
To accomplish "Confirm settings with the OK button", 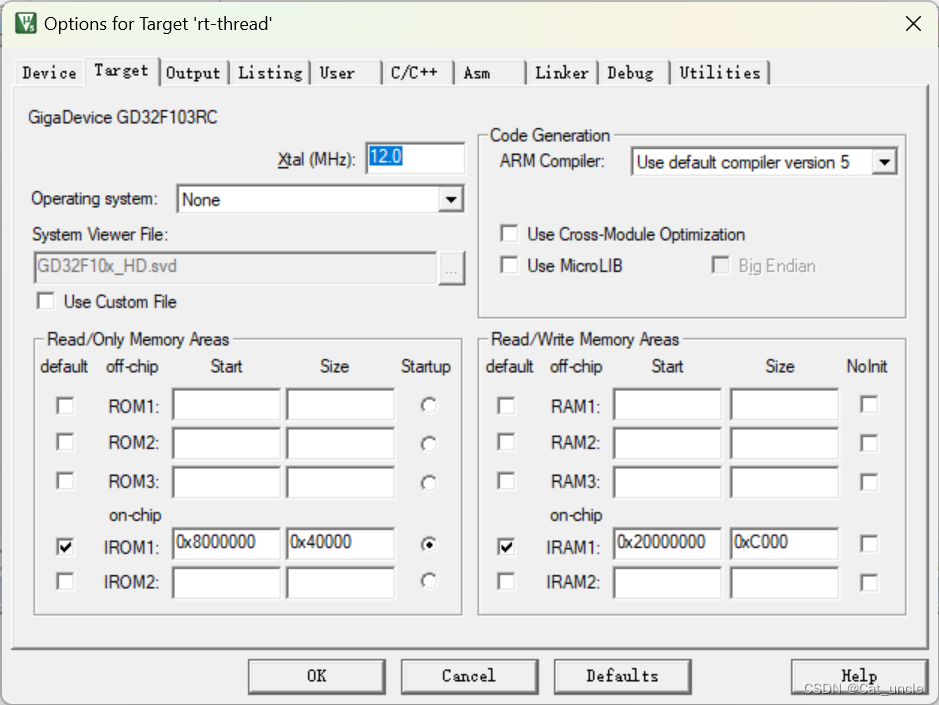I will click(x=317, y=676).
